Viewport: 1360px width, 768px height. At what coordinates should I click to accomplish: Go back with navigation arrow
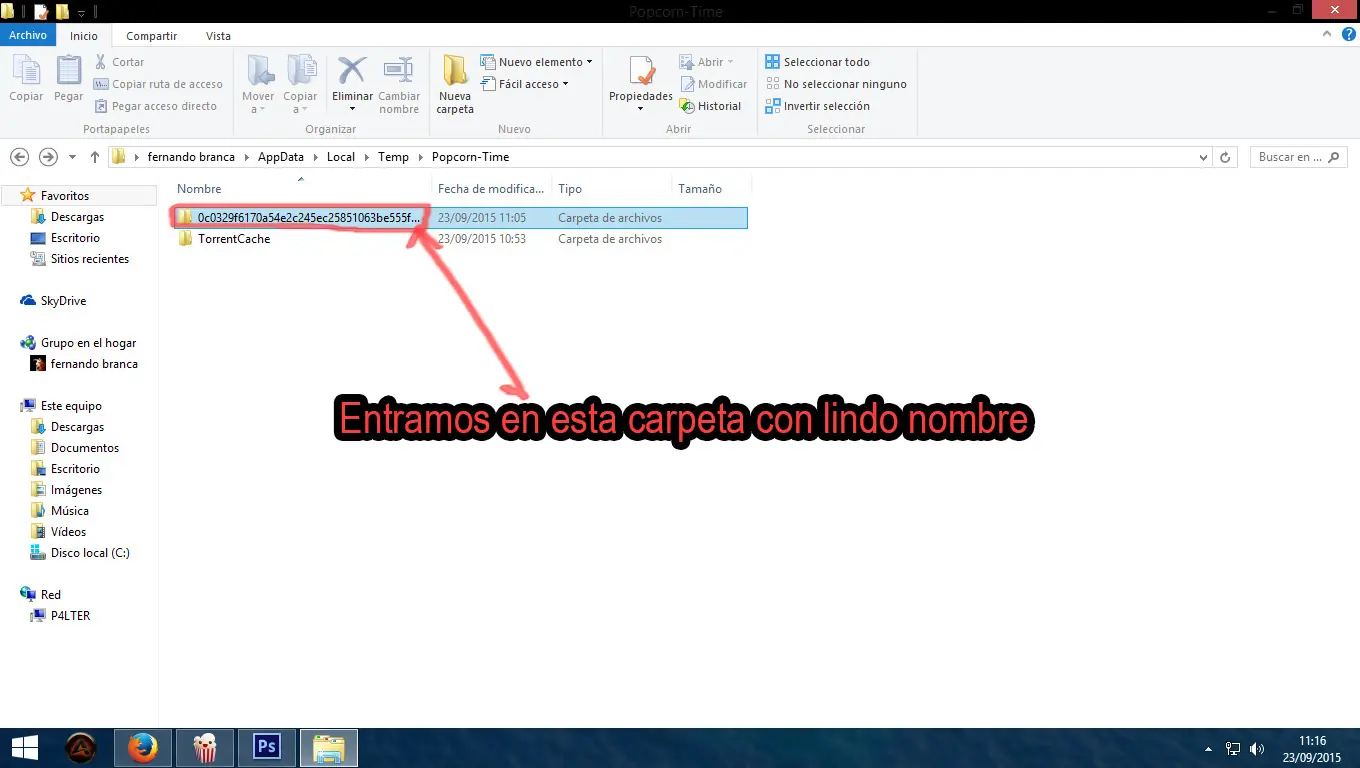(19, 157)
